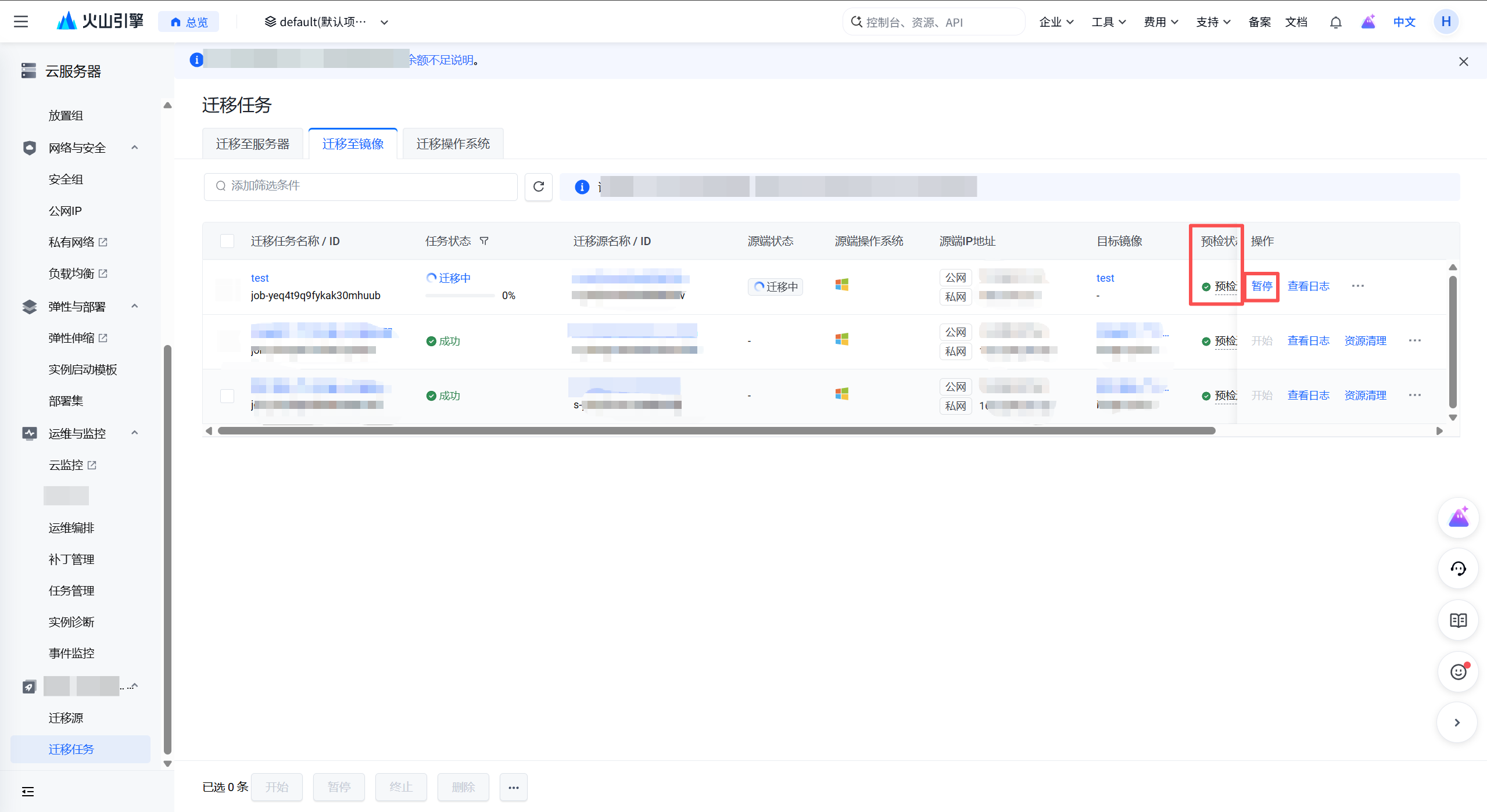Open the purple AI assistant in header
The height and width of the screenshot is (812, 1487).
[1368, 22]
